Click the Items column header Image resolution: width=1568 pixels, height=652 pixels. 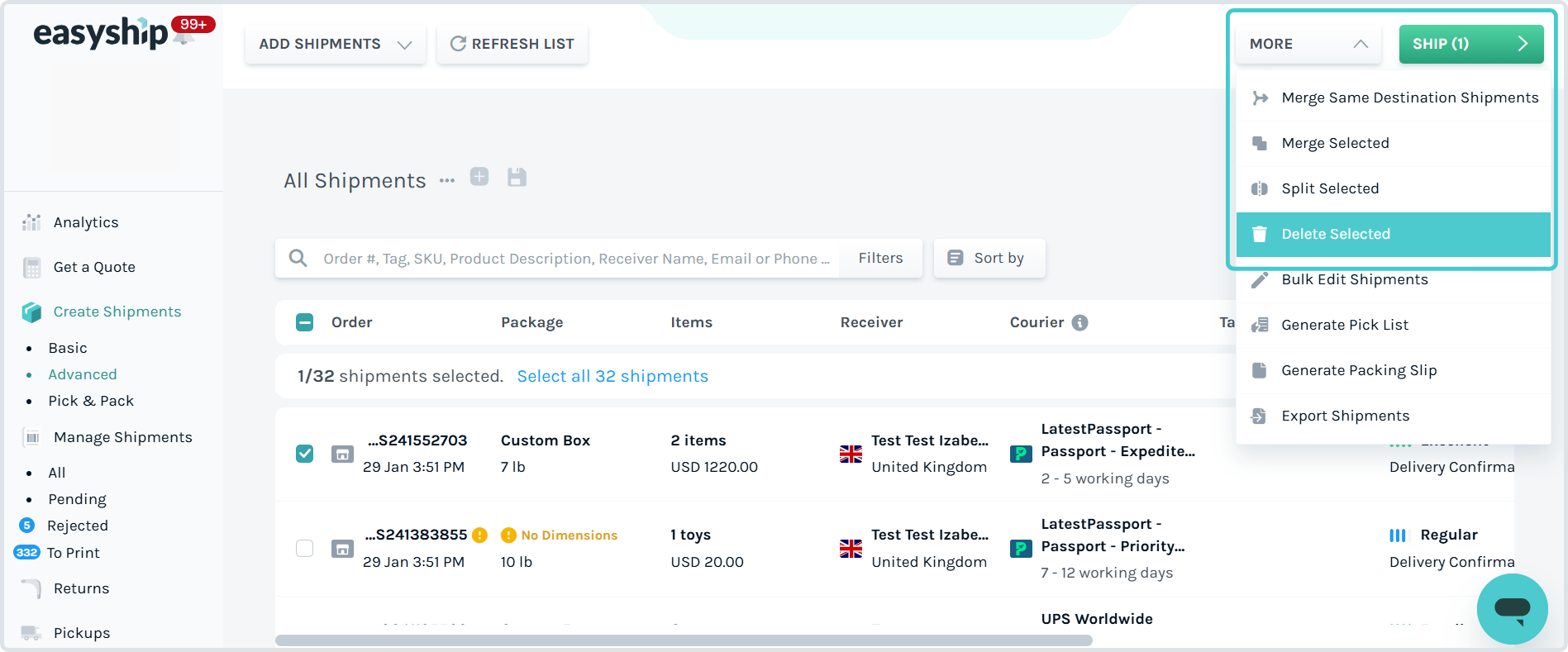point(692,323)
